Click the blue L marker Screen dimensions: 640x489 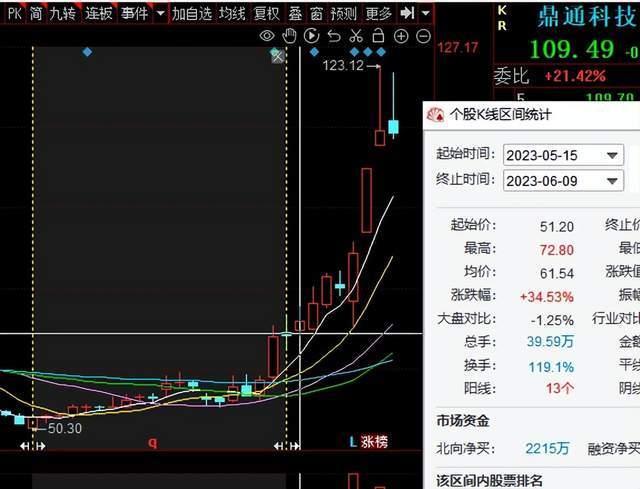[x=353, y=441]
